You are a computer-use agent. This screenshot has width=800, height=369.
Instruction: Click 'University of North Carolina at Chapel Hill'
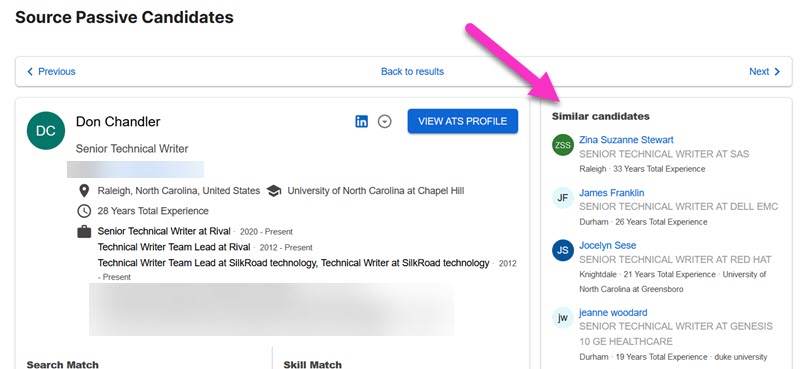pos(376,191)
